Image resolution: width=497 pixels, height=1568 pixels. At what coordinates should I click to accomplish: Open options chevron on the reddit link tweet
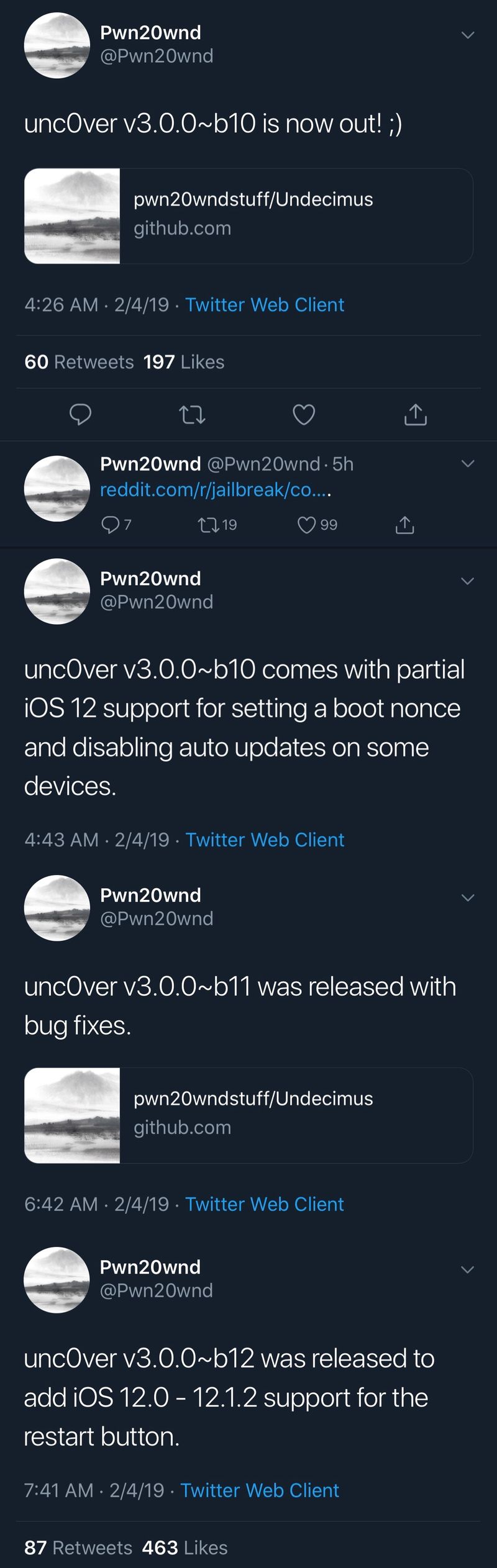pyautogui.click(x=468, y=463)
